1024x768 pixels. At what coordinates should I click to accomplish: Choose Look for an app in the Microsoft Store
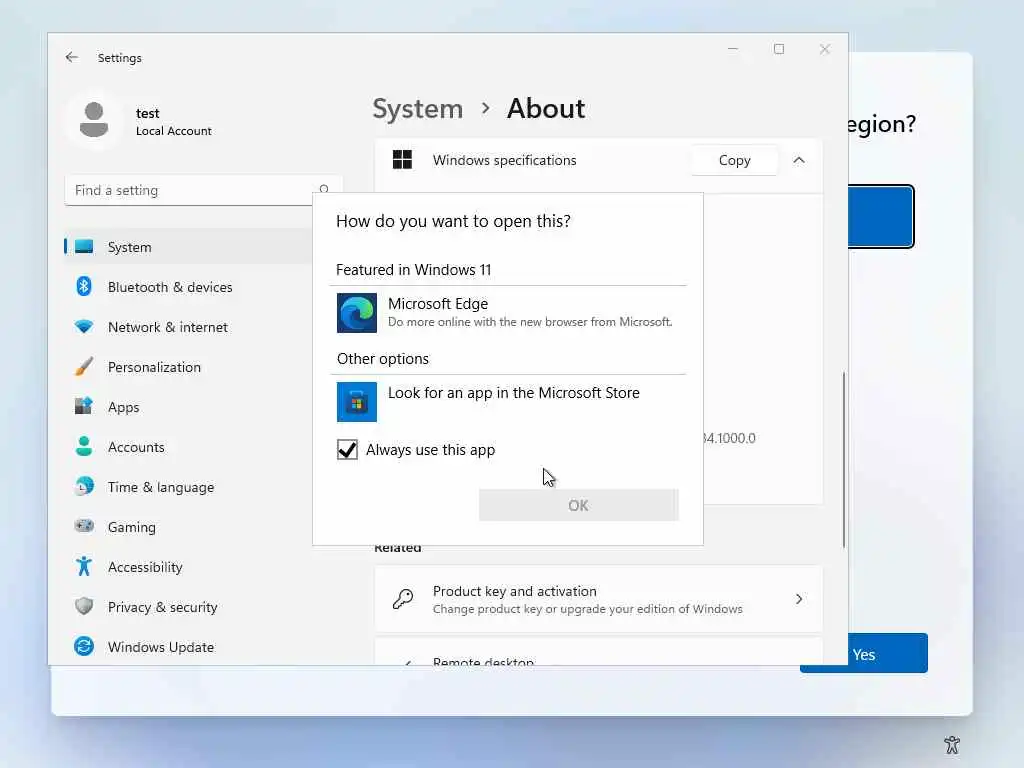point(508,402)
